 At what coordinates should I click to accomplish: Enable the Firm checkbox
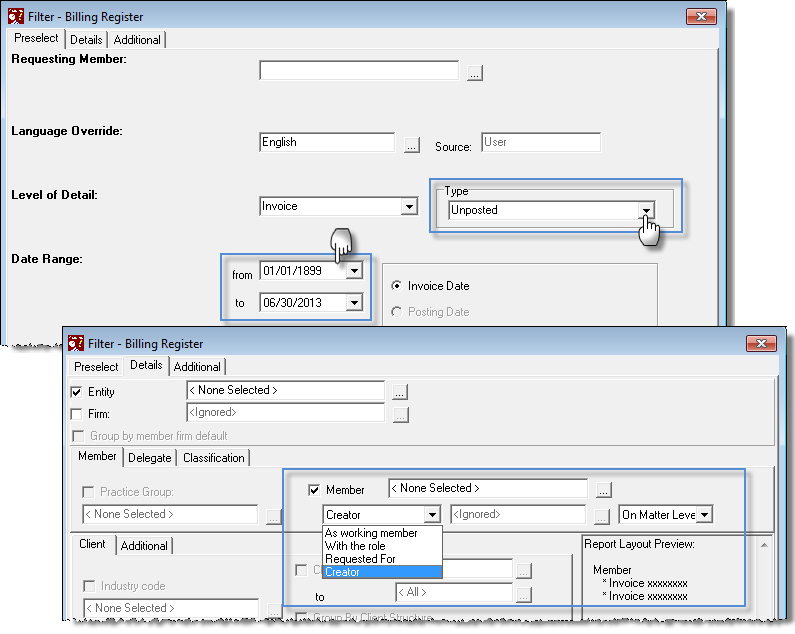pos(77,414)
